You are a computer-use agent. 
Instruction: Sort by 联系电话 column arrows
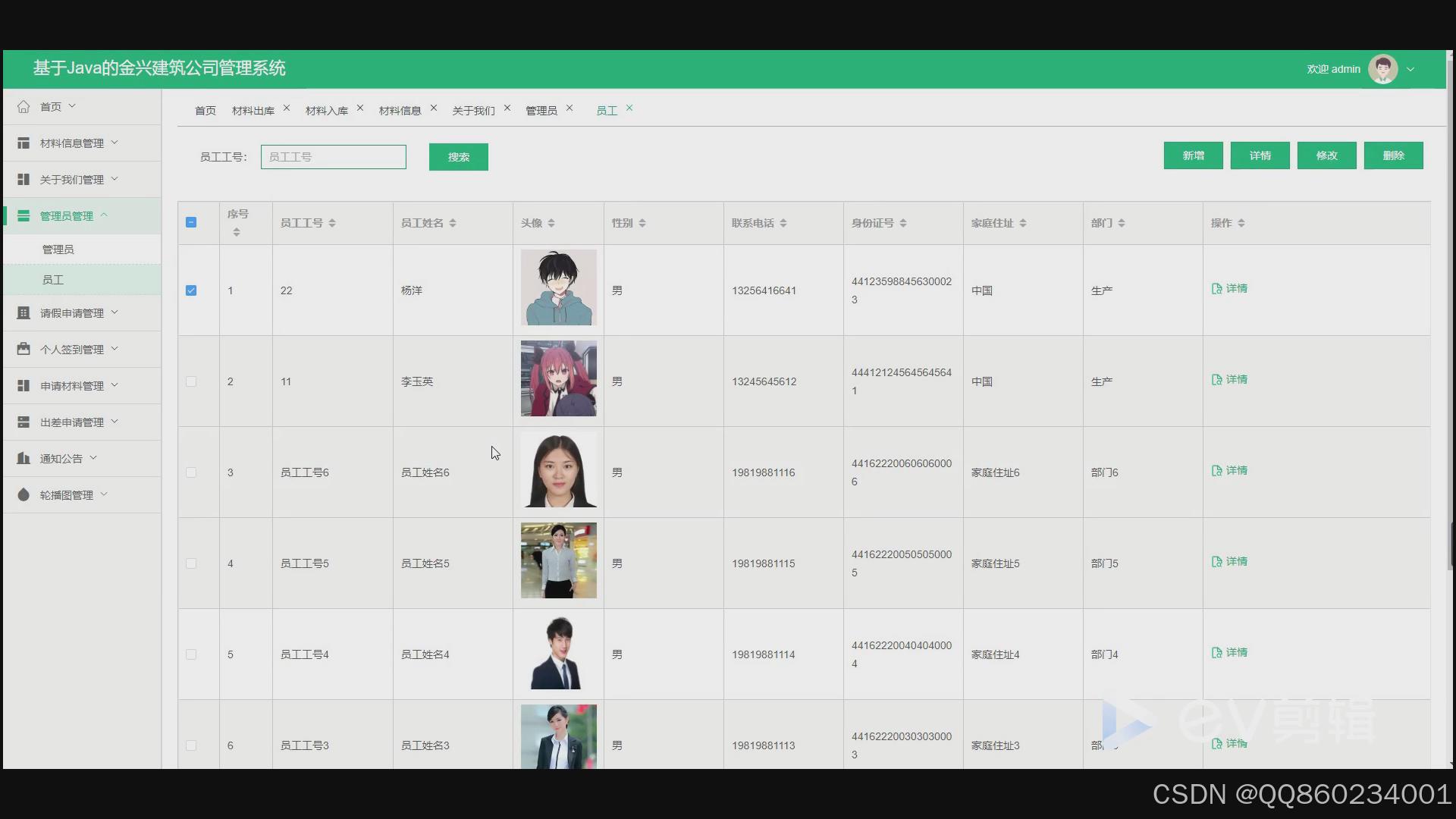(x=783, y=223)
